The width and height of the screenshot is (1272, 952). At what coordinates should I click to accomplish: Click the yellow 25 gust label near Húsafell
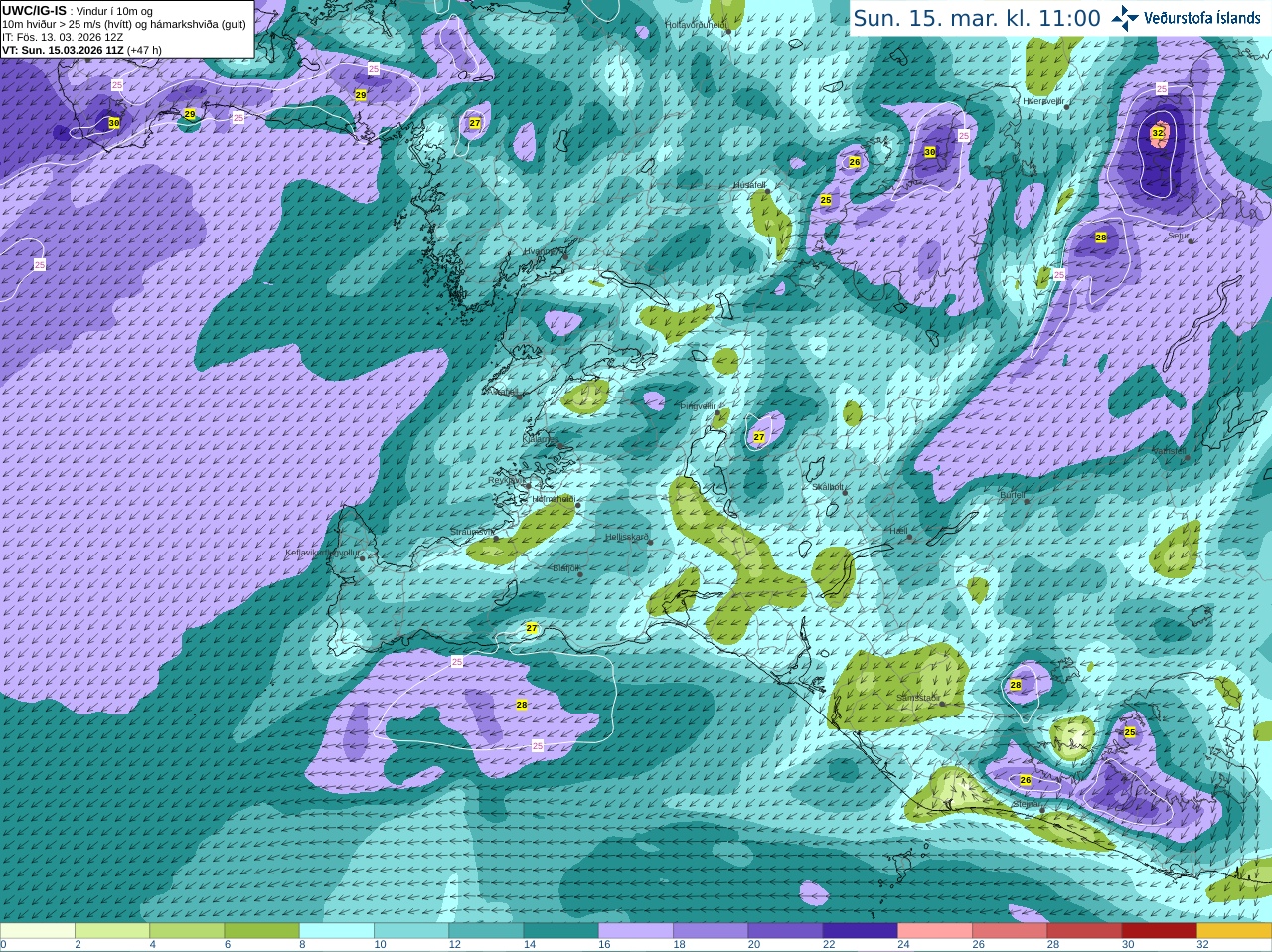(x=826, y=200)
